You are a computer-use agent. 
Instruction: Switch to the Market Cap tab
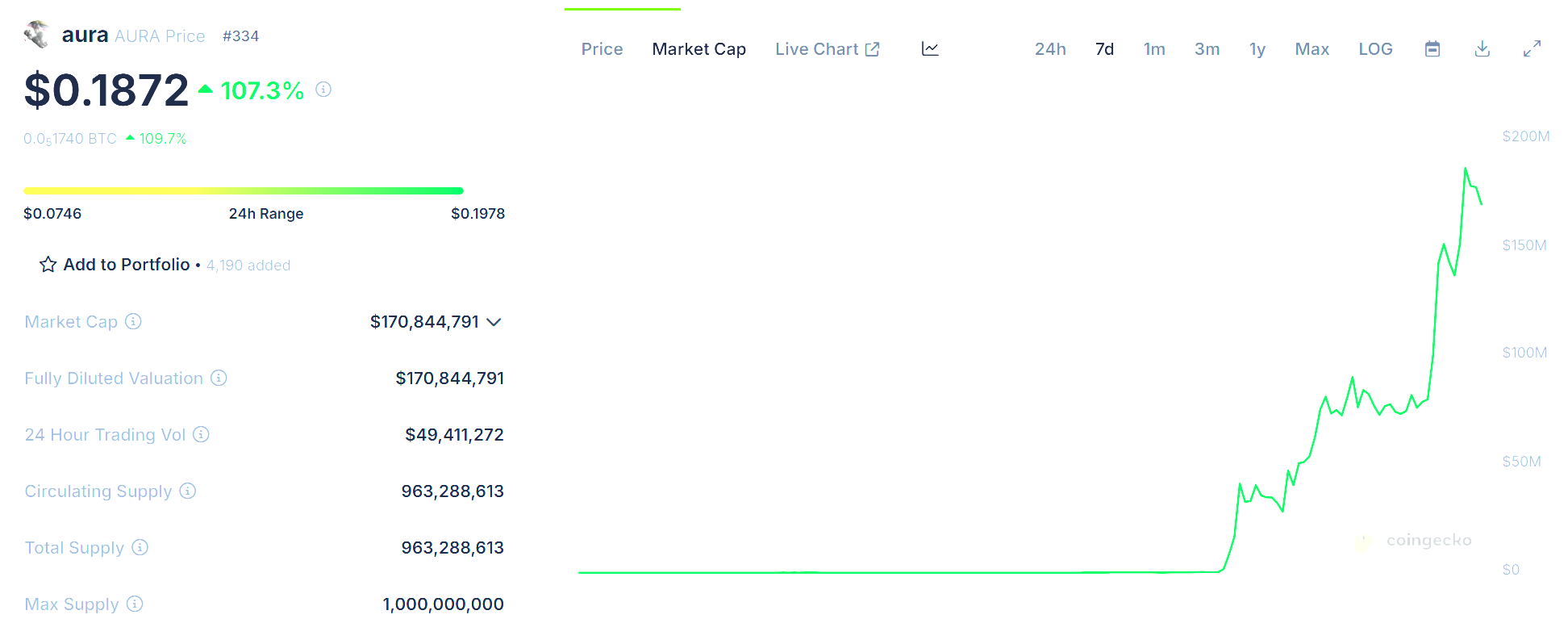(x=699, y=49)
